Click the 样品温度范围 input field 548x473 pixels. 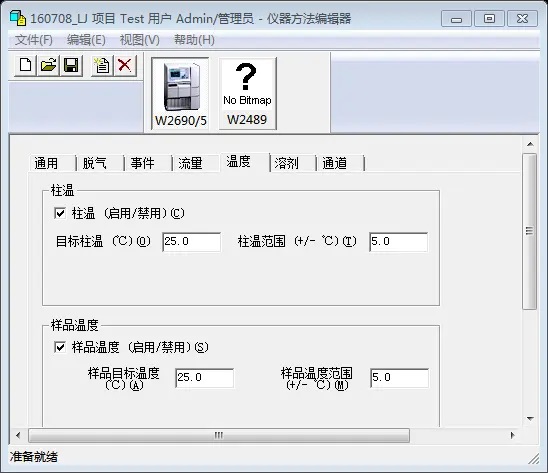[x=399, y=378]
